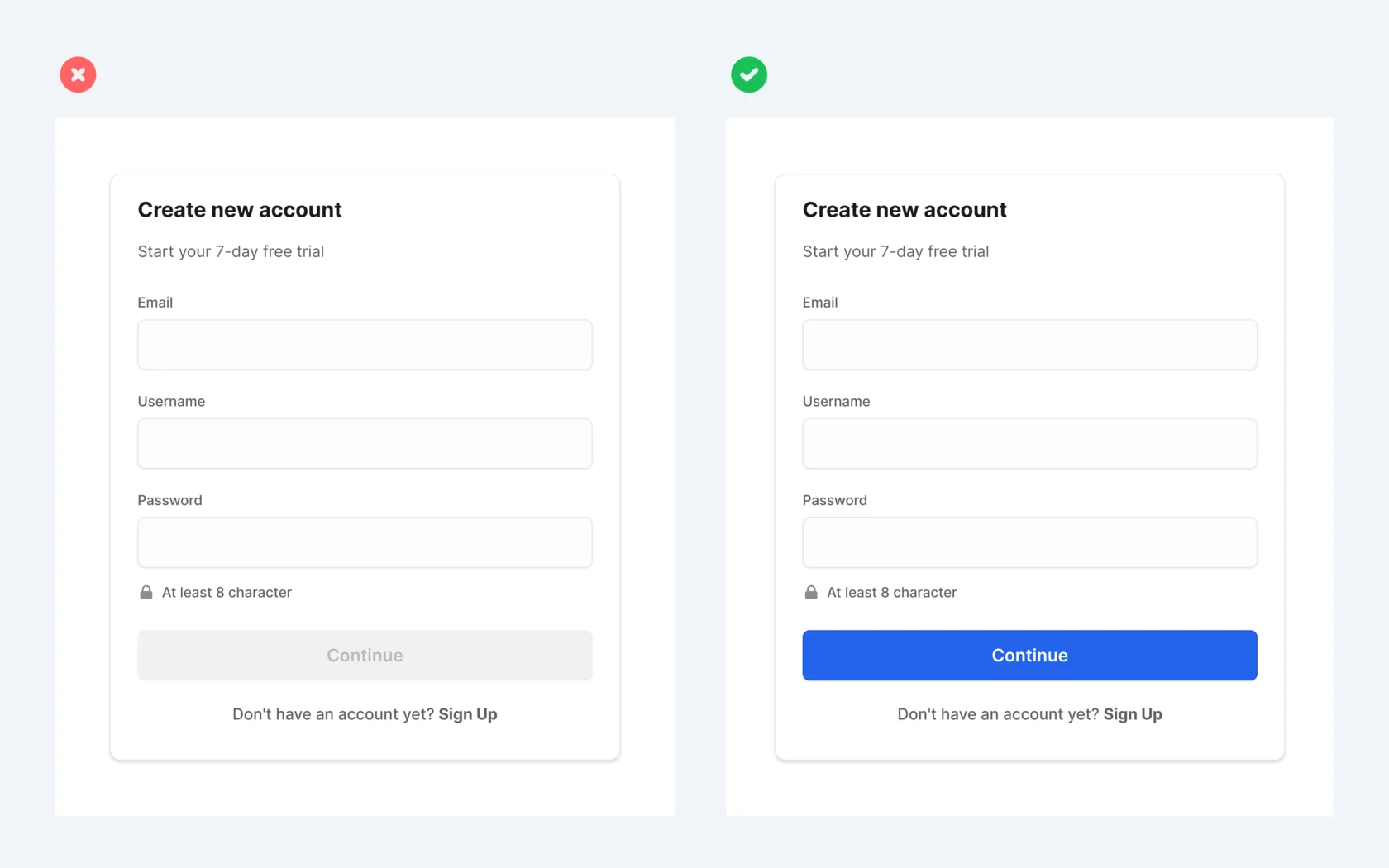The width and height of the screenshot is (1389, 868).
Task: Click 'At least 8 character' hint in left form
Action: pyautogui.click(x=227, y=593)
